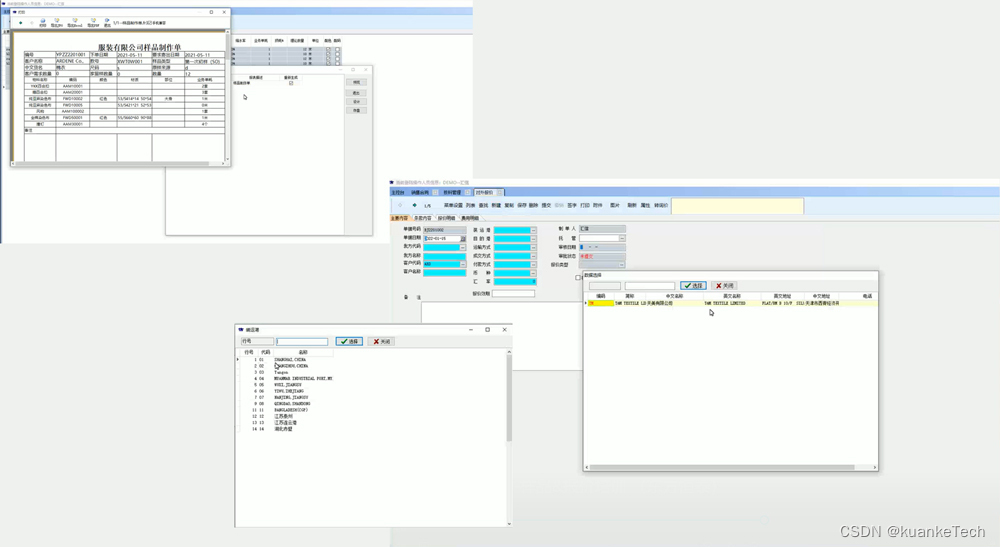Click grey previous-record arrow in quotation window toolbar

coord(400,205)
